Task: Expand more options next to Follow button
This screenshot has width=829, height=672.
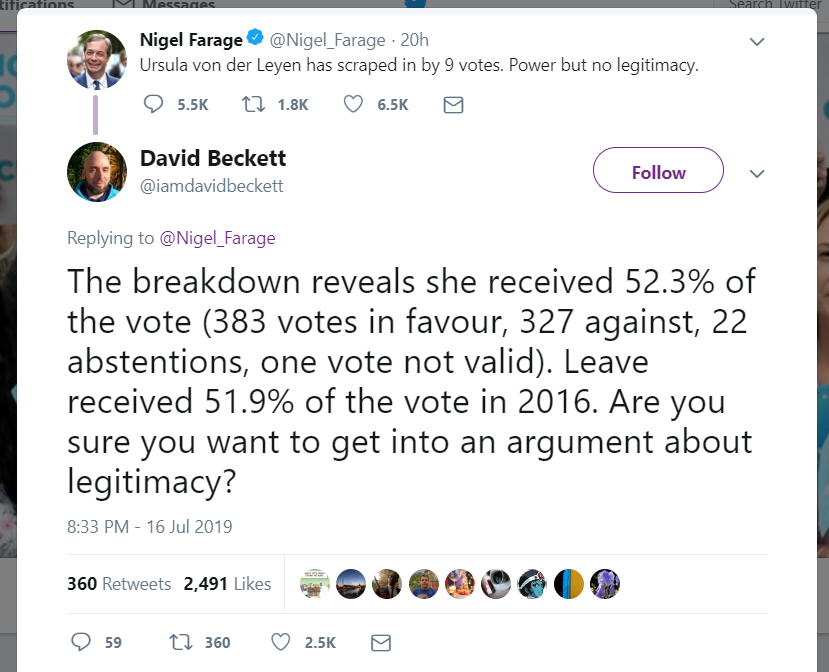Action: click(x=757, y=172)
